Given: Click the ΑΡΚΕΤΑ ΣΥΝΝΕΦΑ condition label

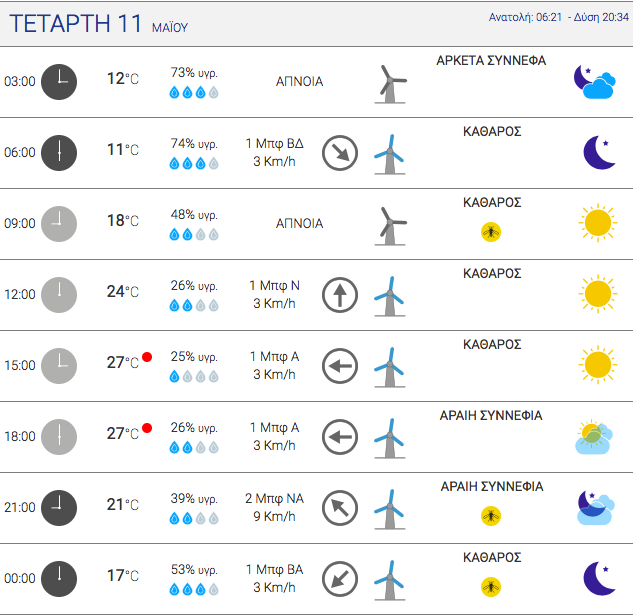Looking at the screenshot, I should (x=491, y=61).
